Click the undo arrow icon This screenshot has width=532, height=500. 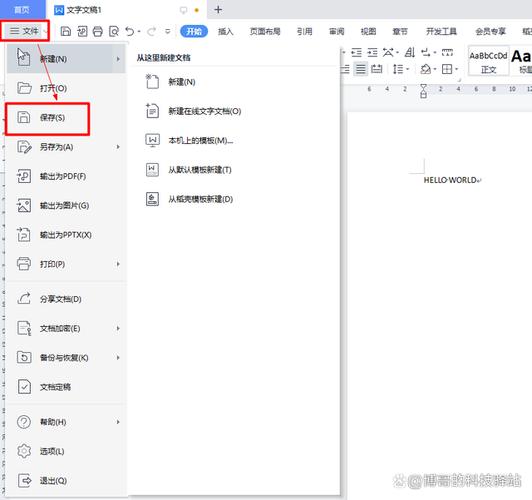pyautogui.click(x=130, y=32)
